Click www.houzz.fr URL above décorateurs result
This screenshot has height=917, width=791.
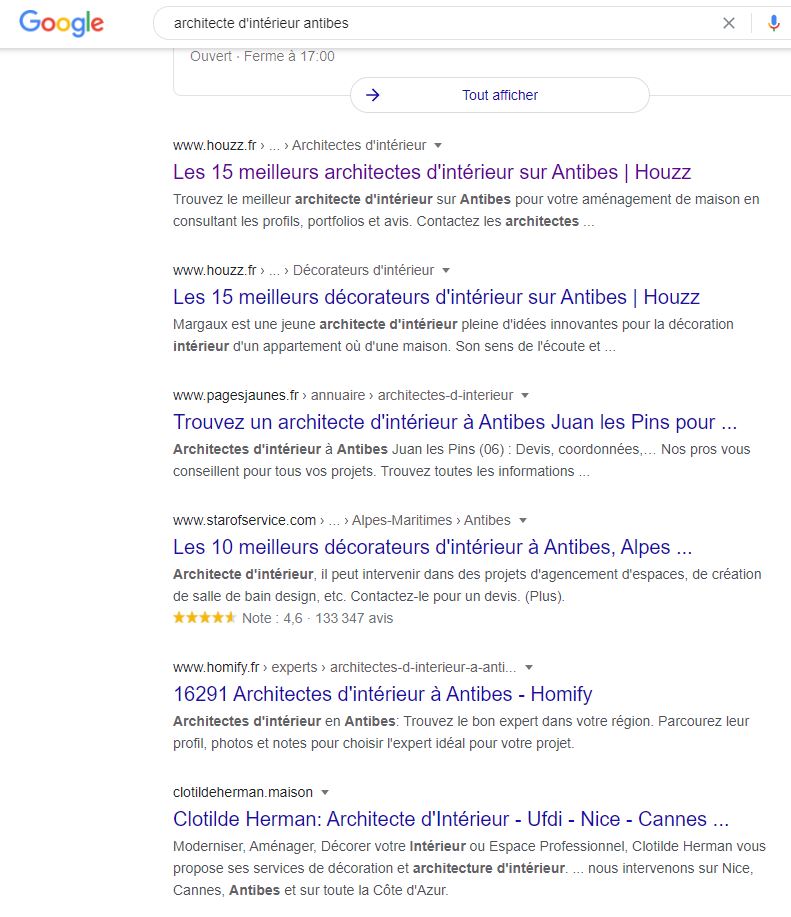point(215,270)
